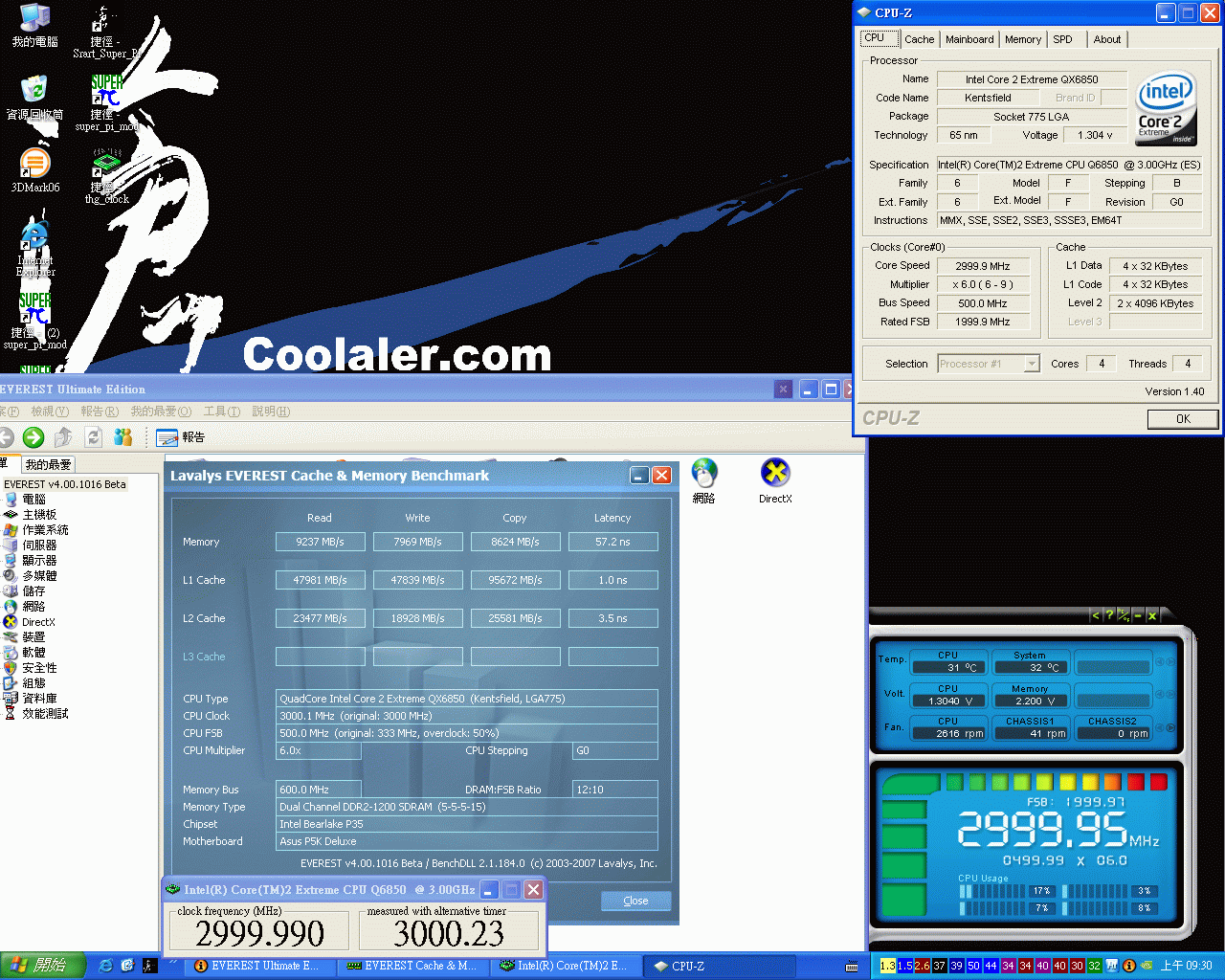Screen dimensions: 1225x980
Task: Toggle the °C/°F temperature unit on probe widget
Action: pos(1124,615)
